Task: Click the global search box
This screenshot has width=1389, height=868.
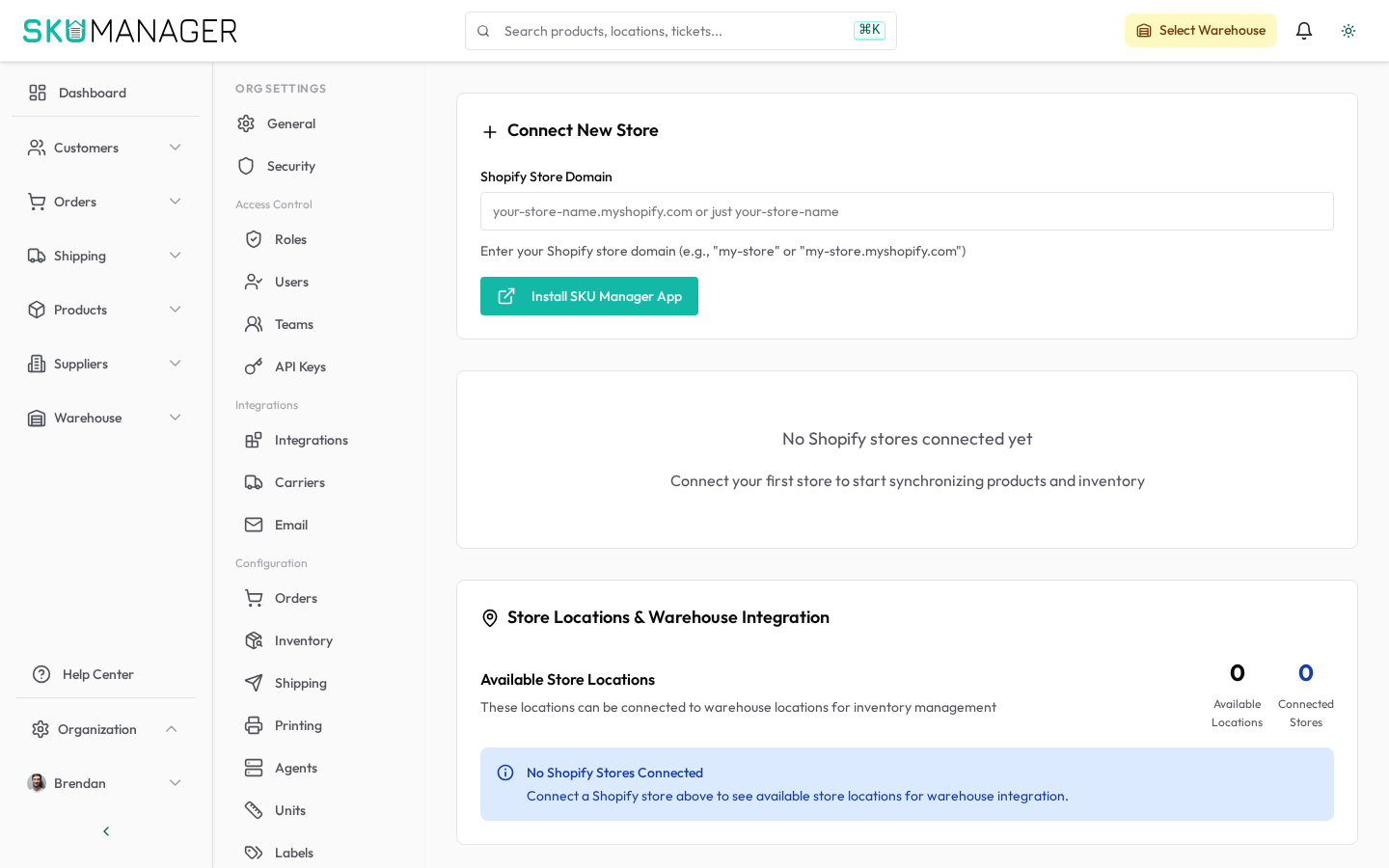Action: click(x=681, y=31)
